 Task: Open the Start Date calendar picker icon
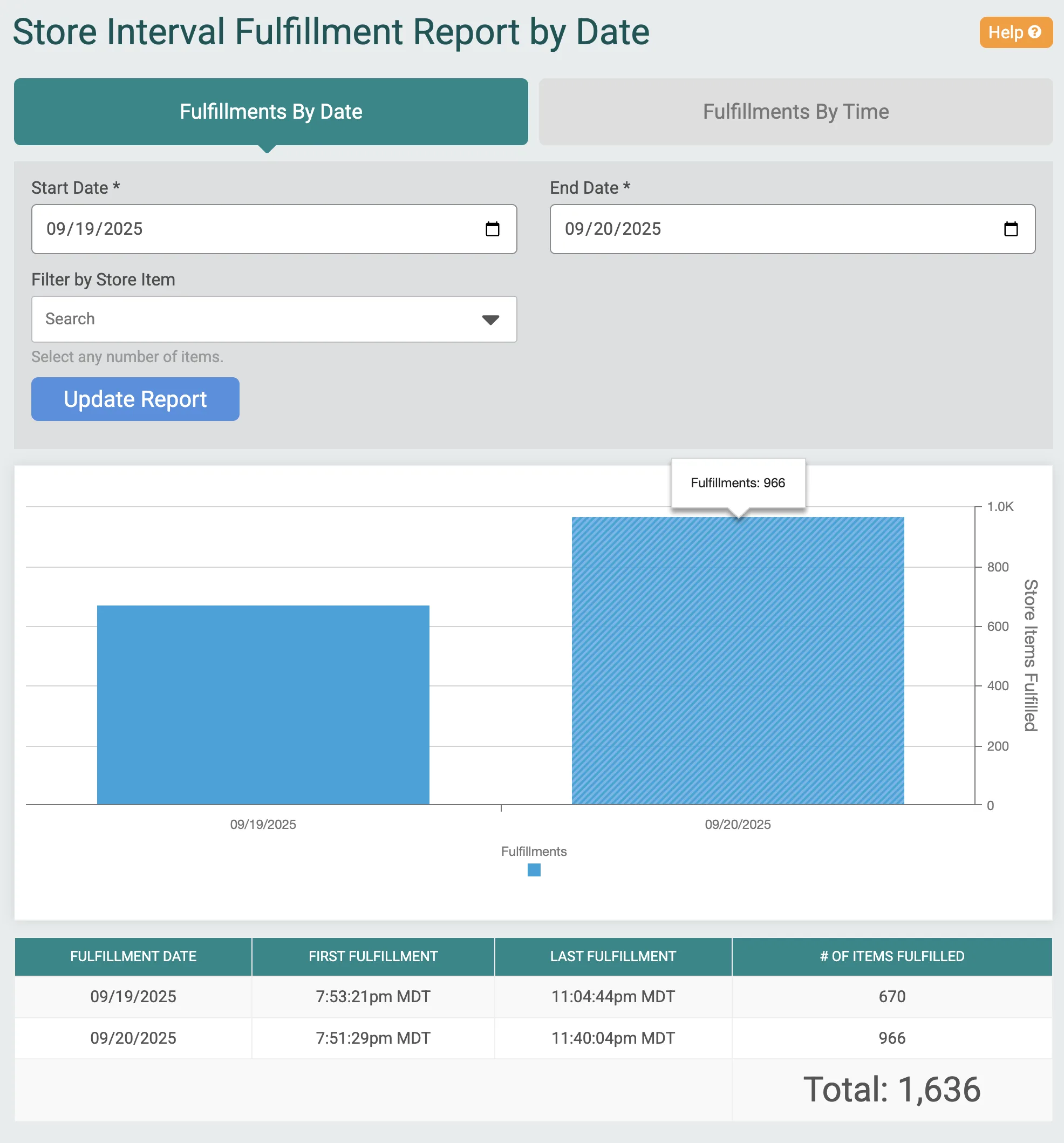[492, 229]
